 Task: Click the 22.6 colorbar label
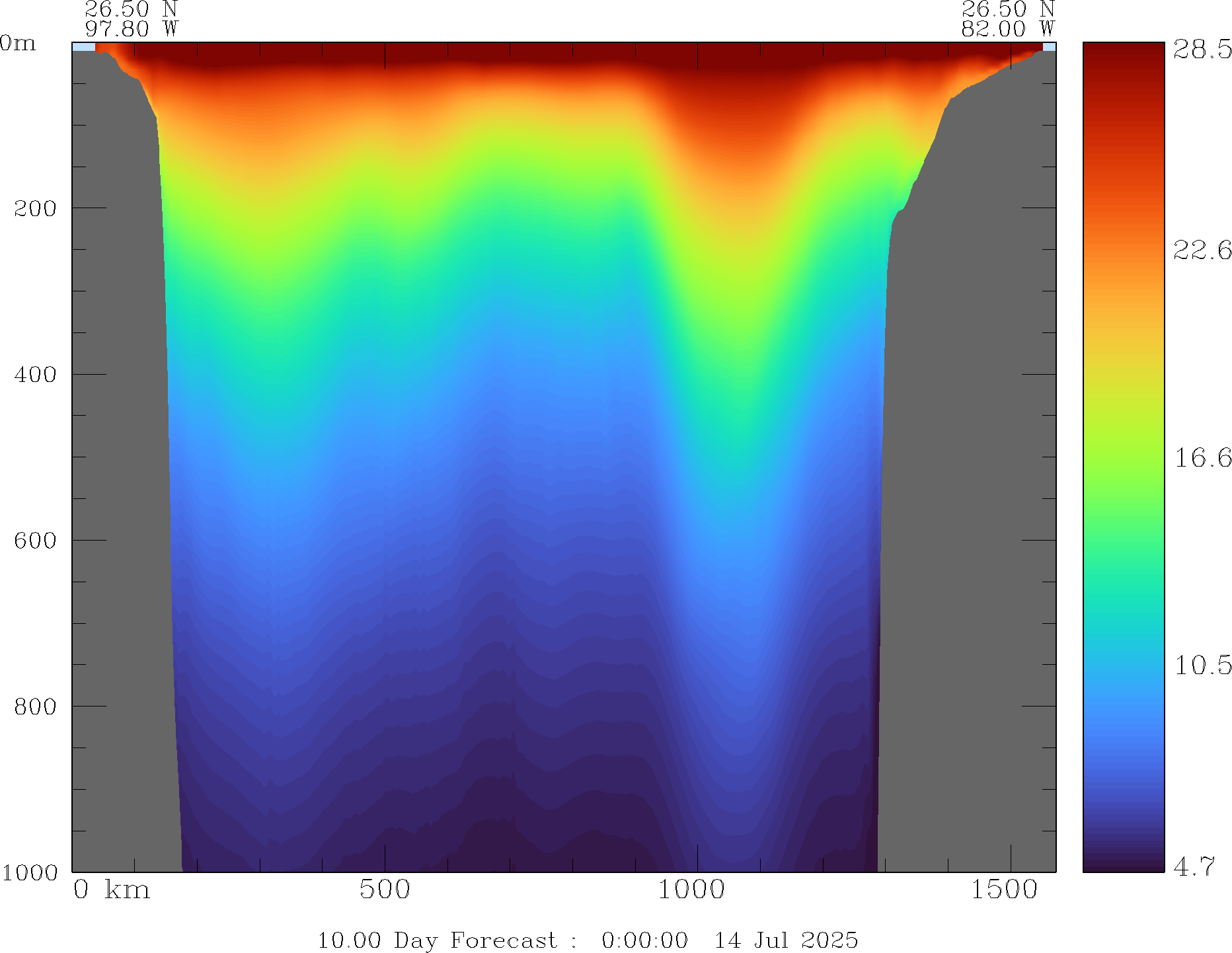tap(1202, 250)
